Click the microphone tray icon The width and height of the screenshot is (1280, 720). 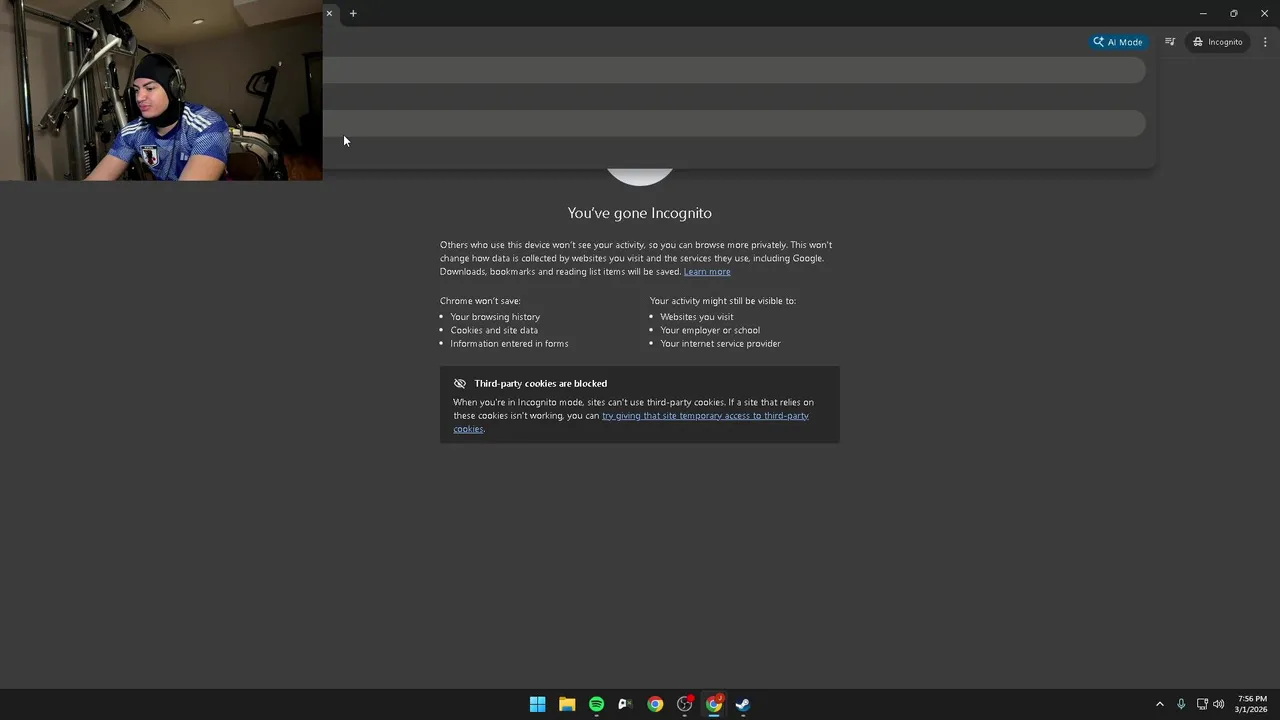click(x=1181, y=704)
